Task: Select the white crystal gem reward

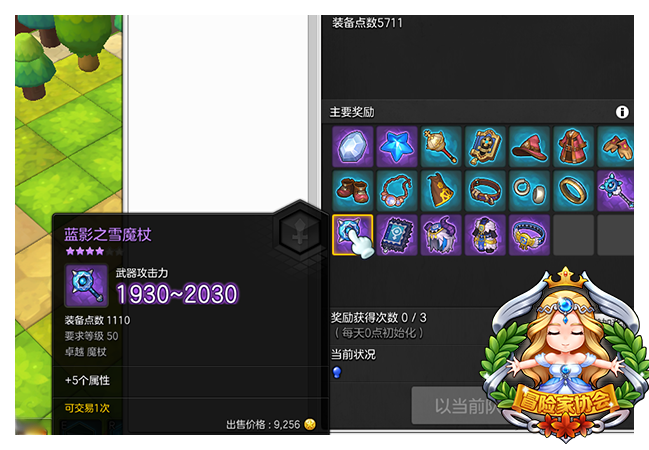Action: [x=353, y=147]
